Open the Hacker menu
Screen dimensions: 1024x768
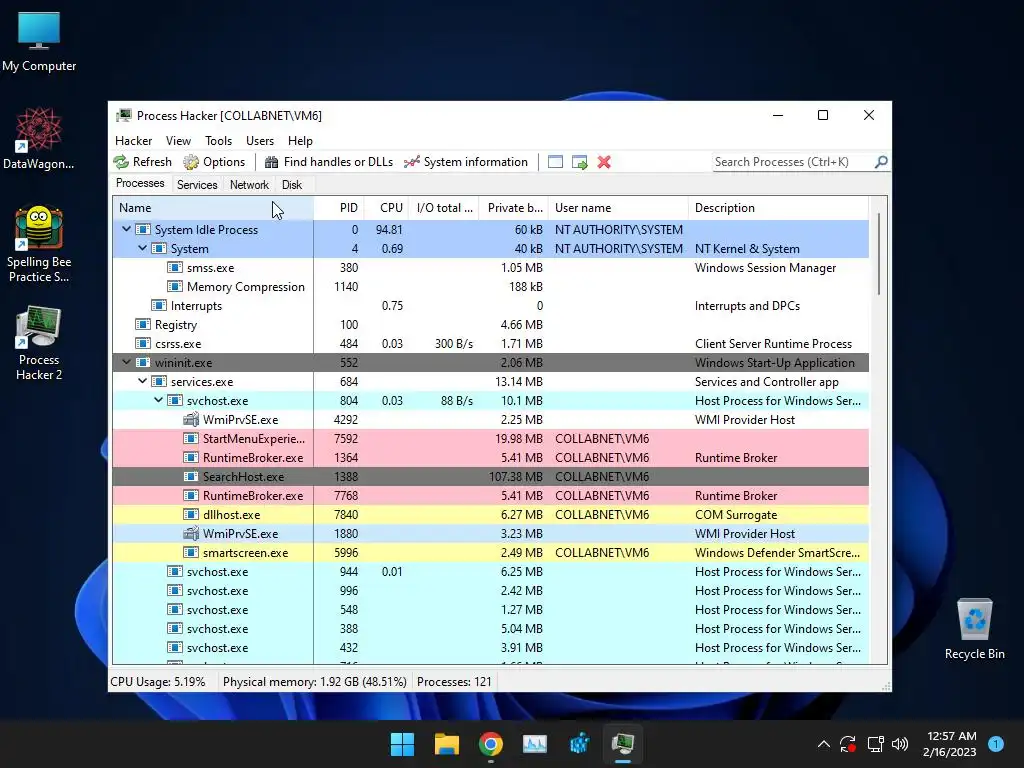click(133, 140)
